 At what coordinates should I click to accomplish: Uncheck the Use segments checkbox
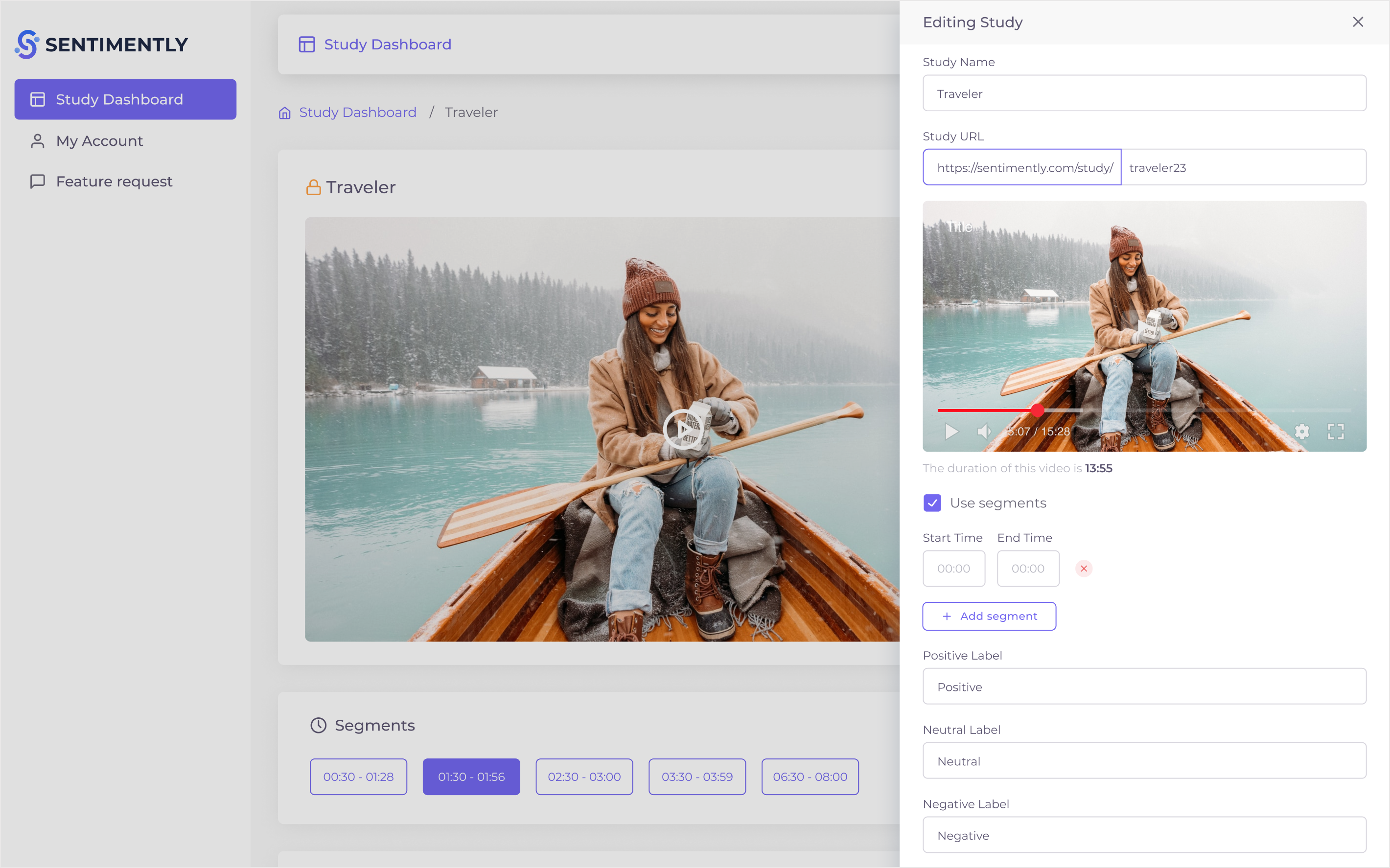coord(932,503)
